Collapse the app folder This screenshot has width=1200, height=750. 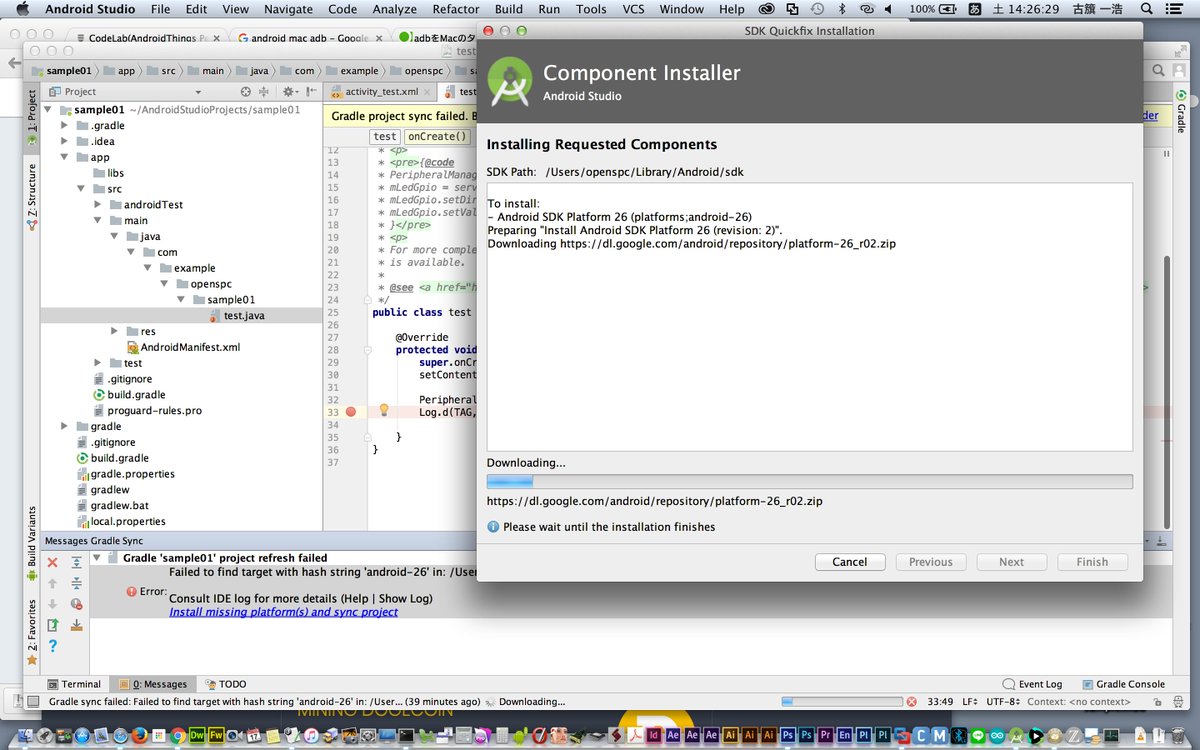point(65,157)
